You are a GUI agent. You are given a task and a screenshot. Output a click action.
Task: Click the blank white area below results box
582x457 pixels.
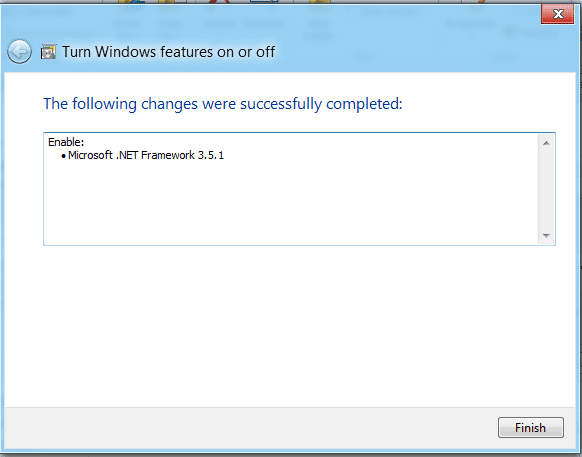(290, 327)
